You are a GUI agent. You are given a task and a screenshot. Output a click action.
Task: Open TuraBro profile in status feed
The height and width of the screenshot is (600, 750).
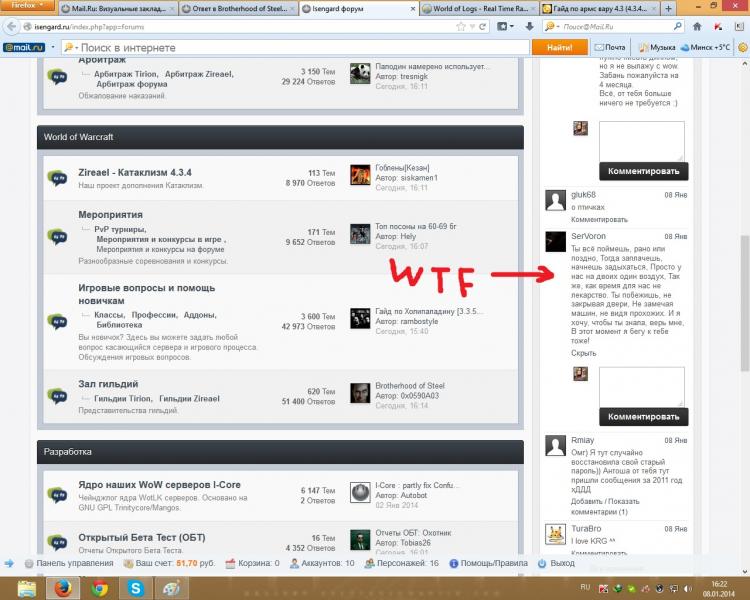pos(586,529)
